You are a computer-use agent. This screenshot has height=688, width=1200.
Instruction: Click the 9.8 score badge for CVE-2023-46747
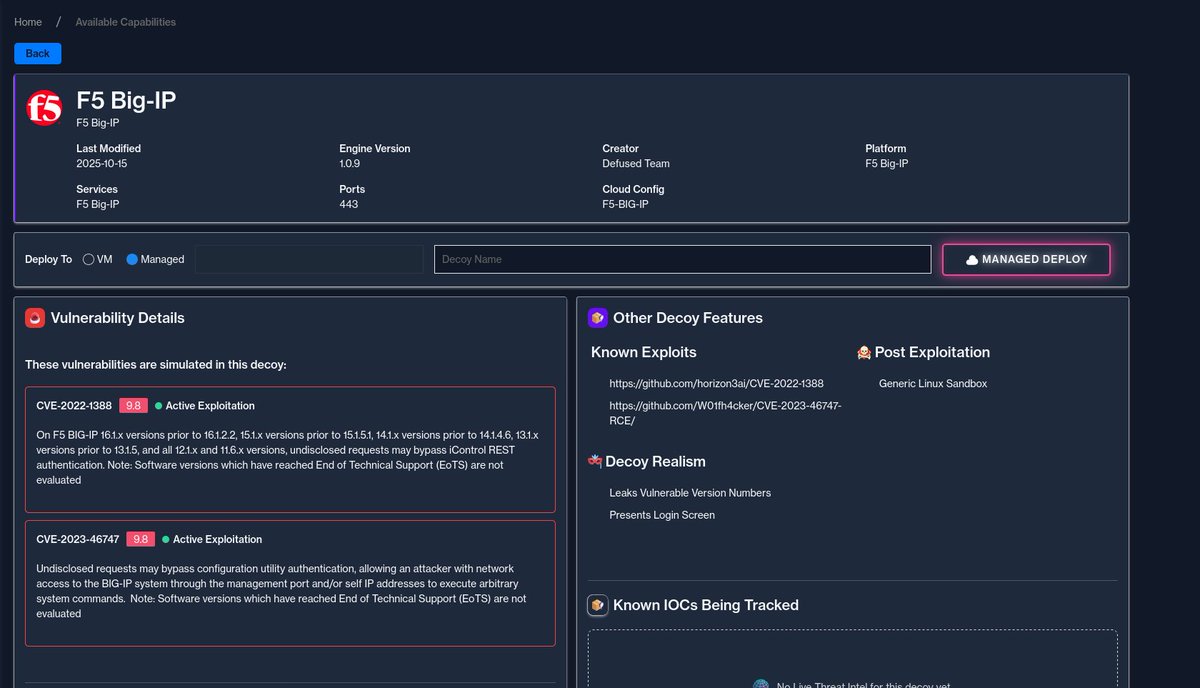[x=140, y=539]
